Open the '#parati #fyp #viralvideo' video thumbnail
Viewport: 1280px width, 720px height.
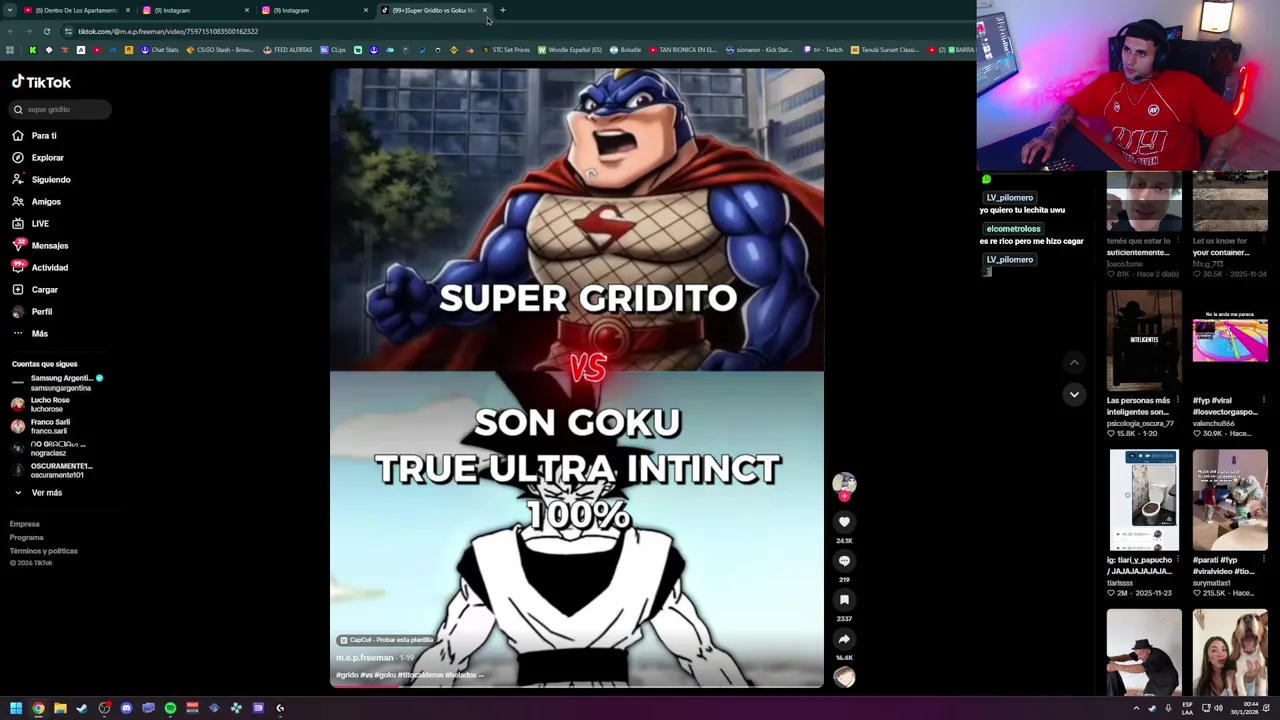point(1230,500)
